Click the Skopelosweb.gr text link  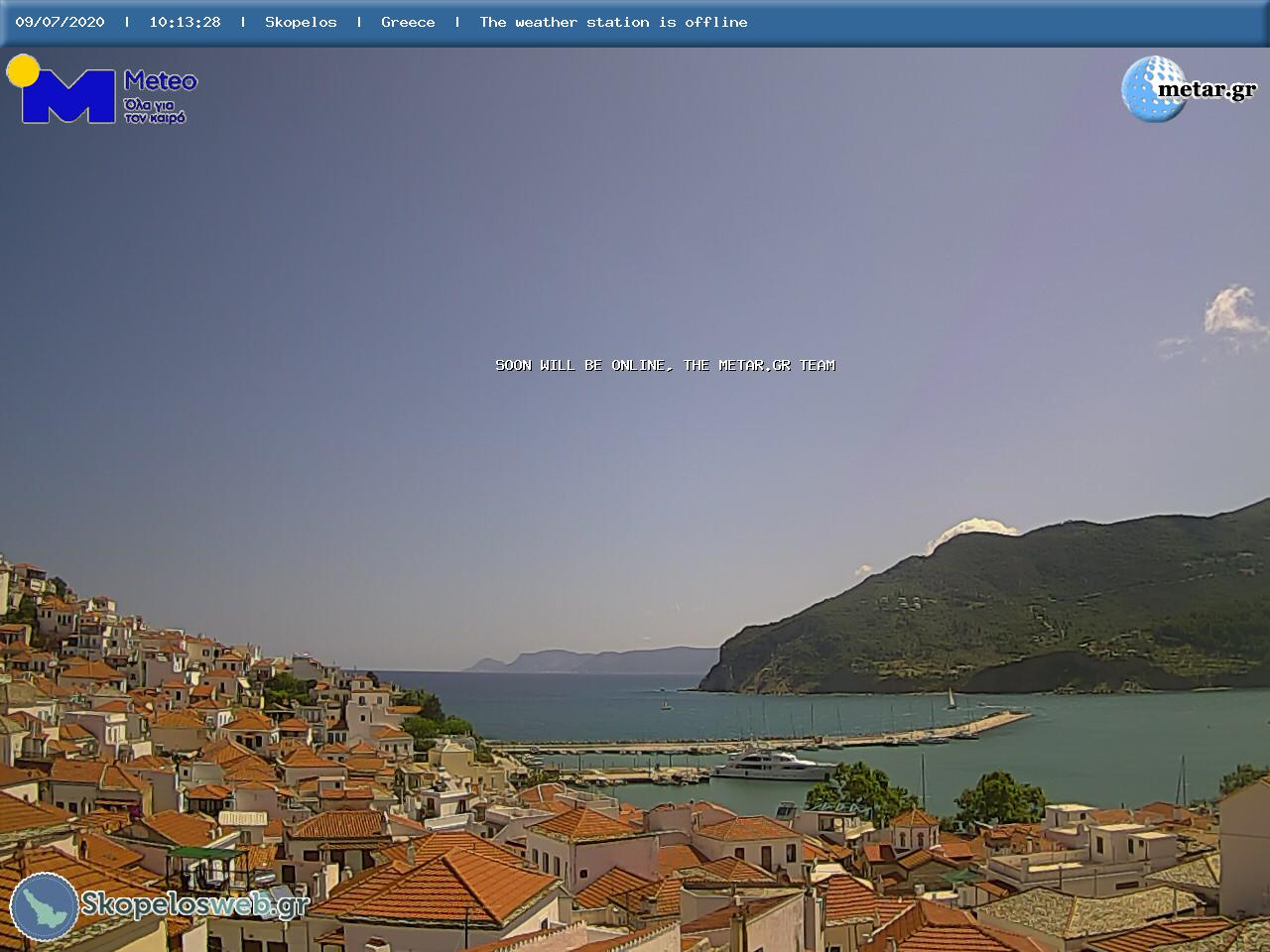[x=194, y=904]
